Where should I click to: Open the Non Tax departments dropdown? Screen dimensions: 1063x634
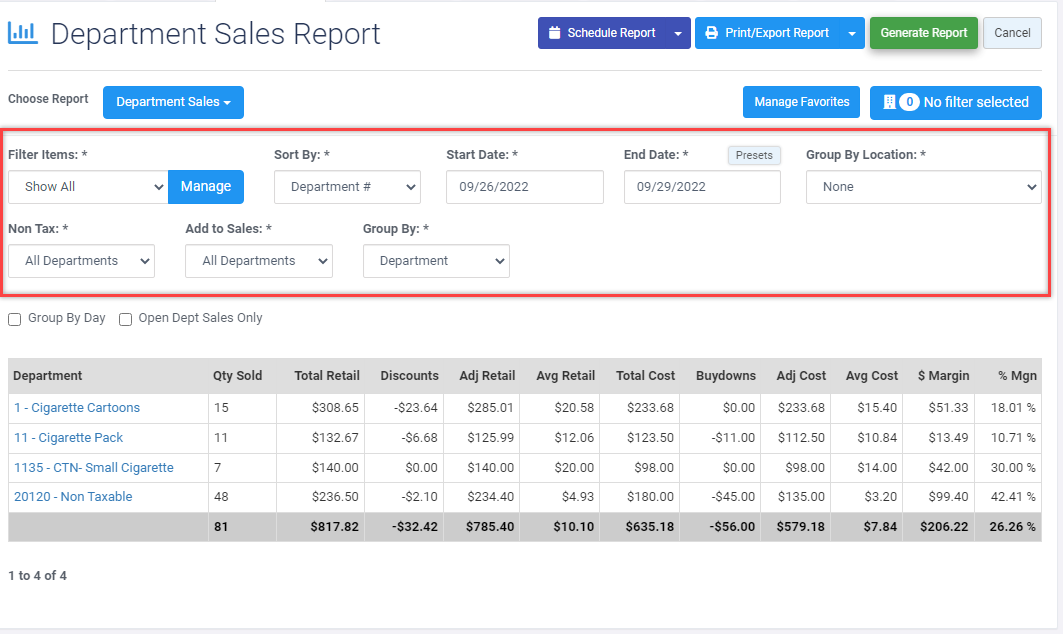81,261
